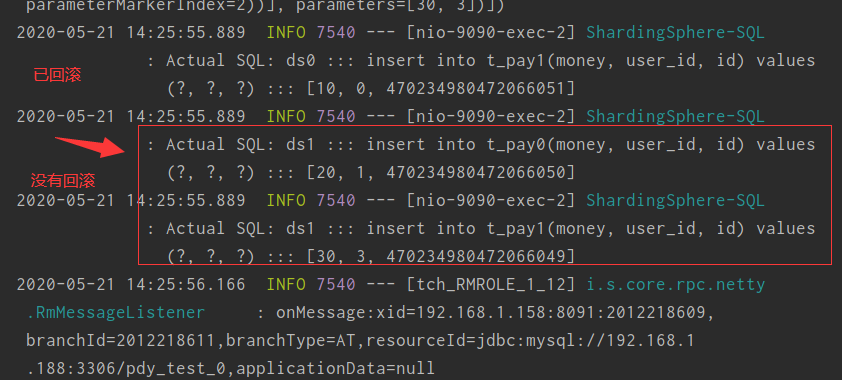Click table name "t_pay0" in the insert statement
Screen dimensions: 842x380
(x=516, y=144)
